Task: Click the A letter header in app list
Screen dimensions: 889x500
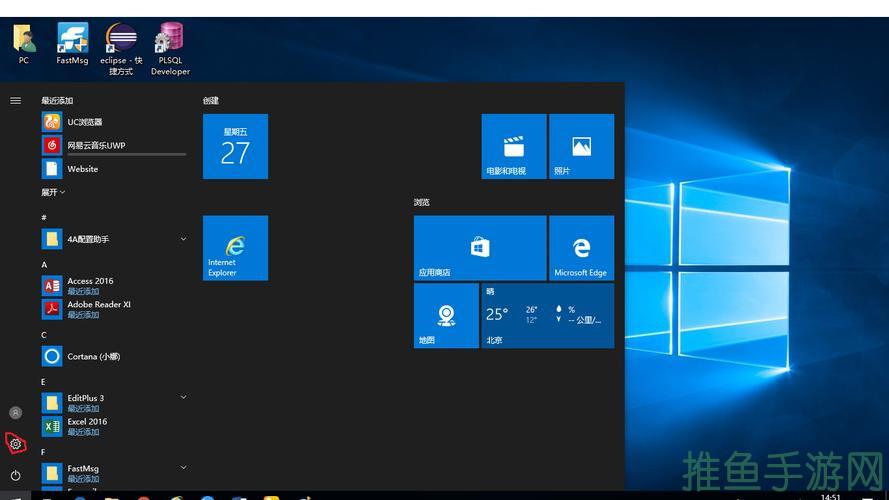Action: tap(44, 265)
